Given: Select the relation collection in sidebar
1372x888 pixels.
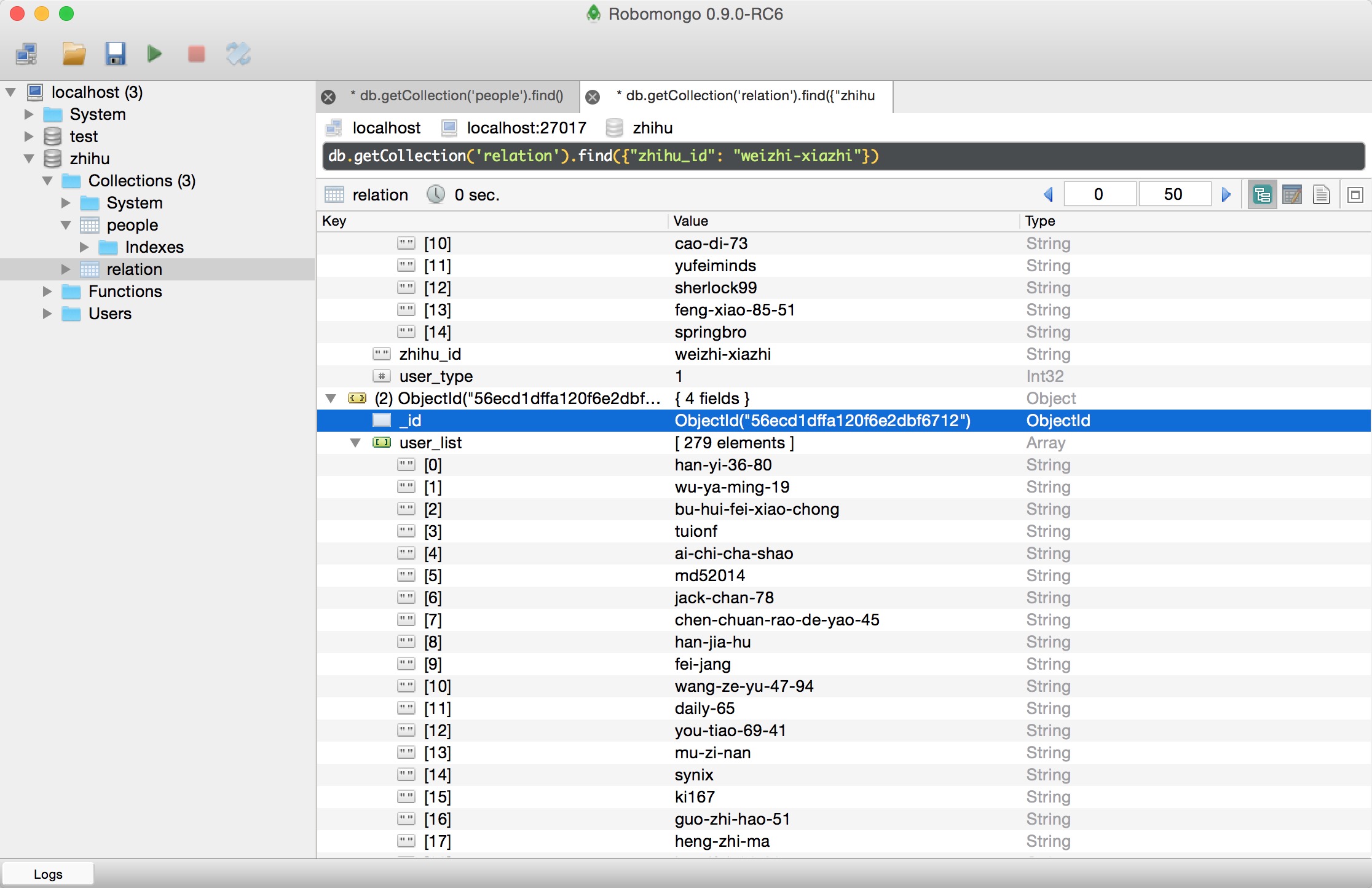Looking at the screenshot, I should [134, 269].
